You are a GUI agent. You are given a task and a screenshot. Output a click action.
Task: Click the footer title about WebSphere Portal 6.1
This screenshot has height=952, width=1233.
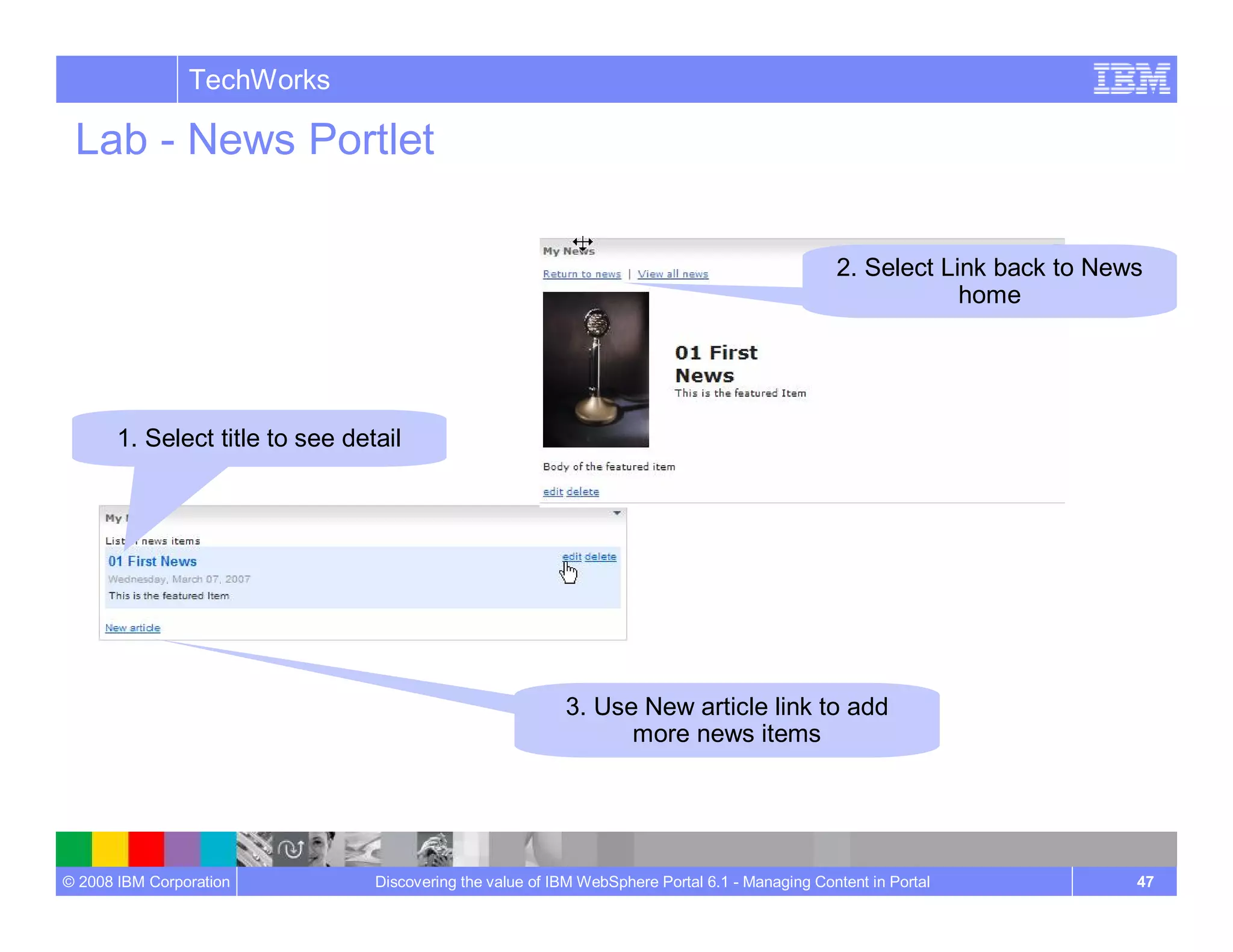point(652,882)
